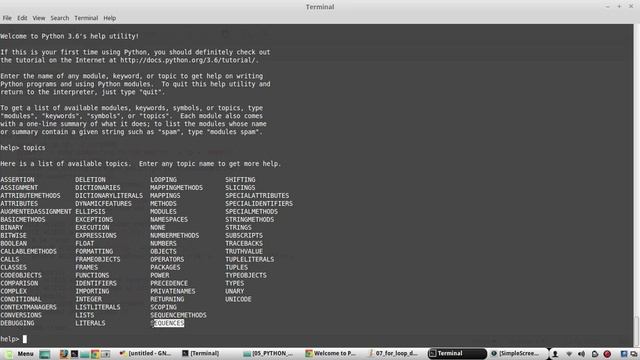
Task: Click the Terminal window title text
Action: point(320,7)
